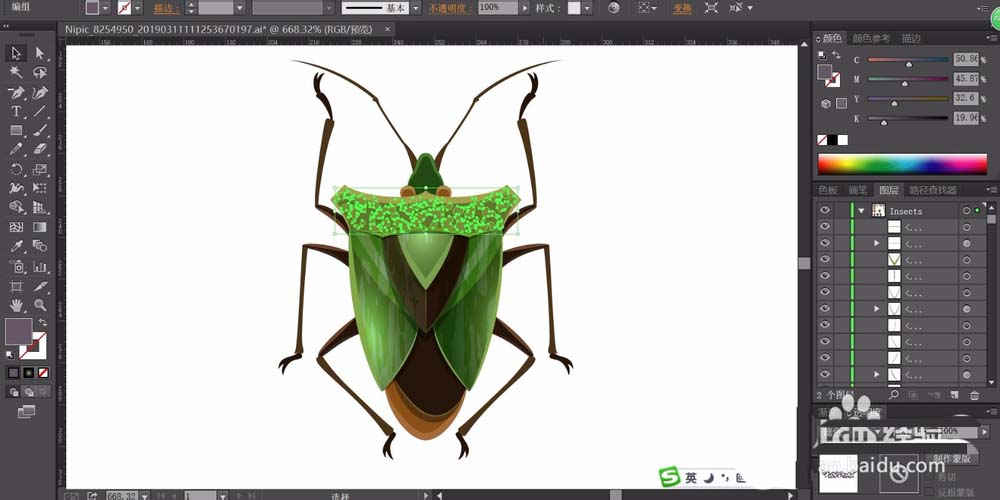
Task: Select the Selection (black arrow) tool
Action: coord(17,53)
